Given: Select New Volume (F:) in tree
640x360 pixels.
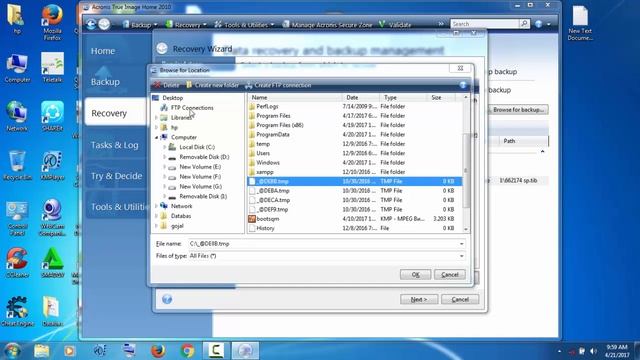Looking at the screenshot, I should tap(200, 177).
